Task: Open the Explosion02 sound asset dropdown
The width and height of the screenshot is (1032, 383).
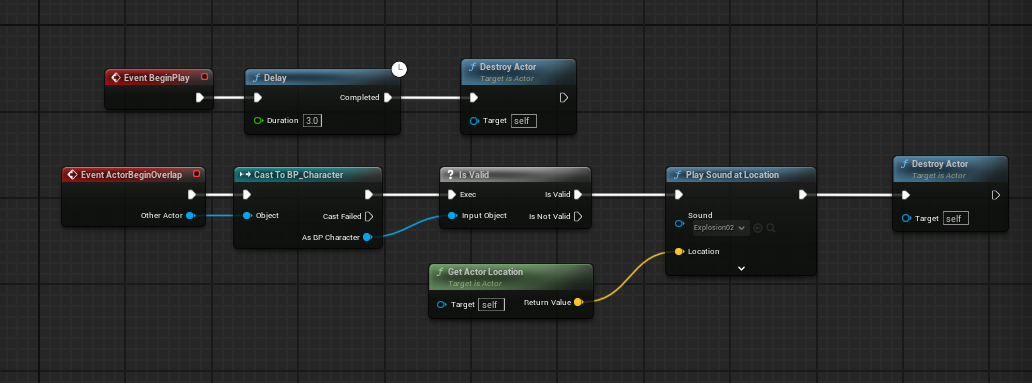Action: click(721, 228)
